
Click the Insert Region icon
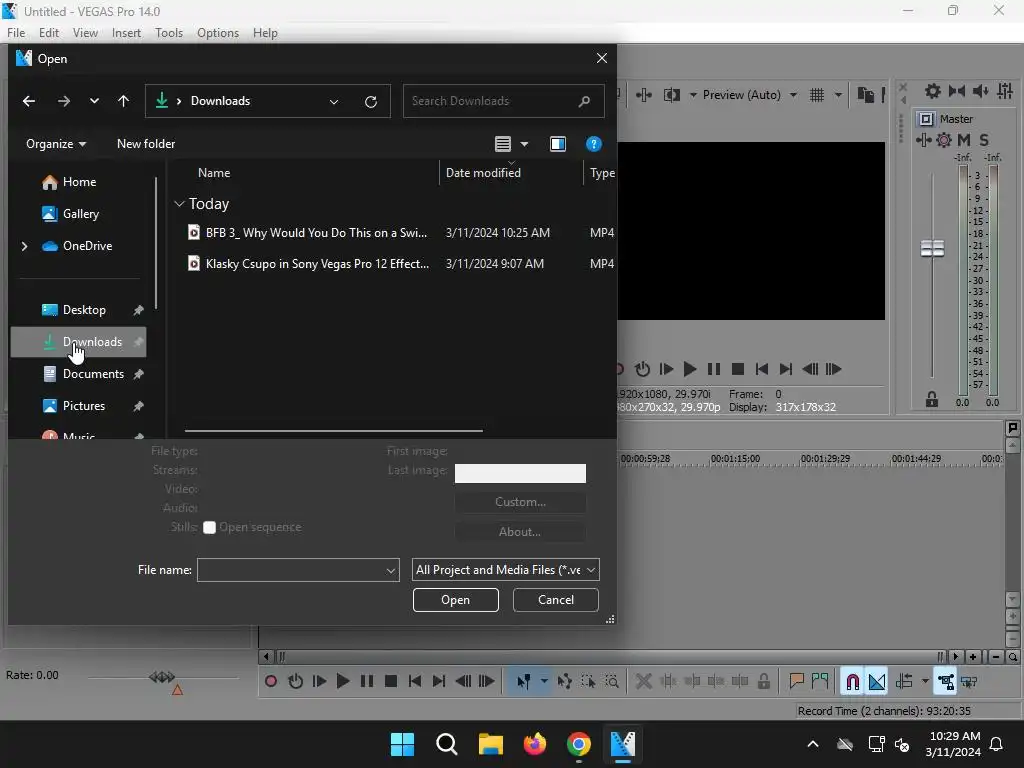(820, 682)
